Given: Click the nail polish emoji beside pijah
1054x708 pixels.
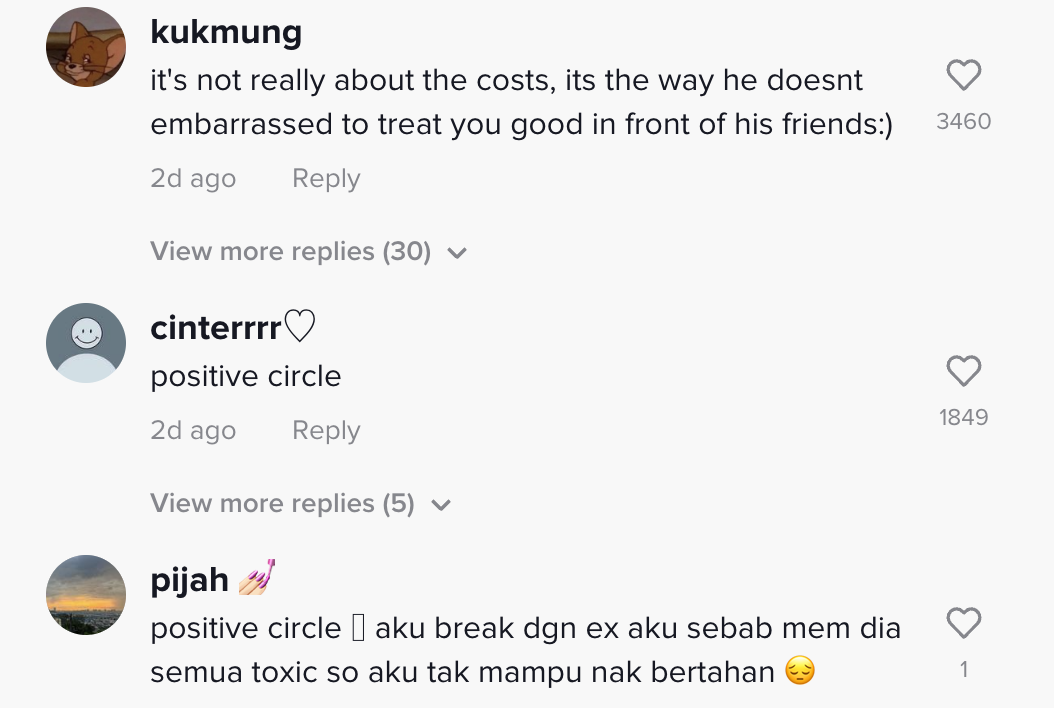Looking at the screenshot, I should click(256, 578).
